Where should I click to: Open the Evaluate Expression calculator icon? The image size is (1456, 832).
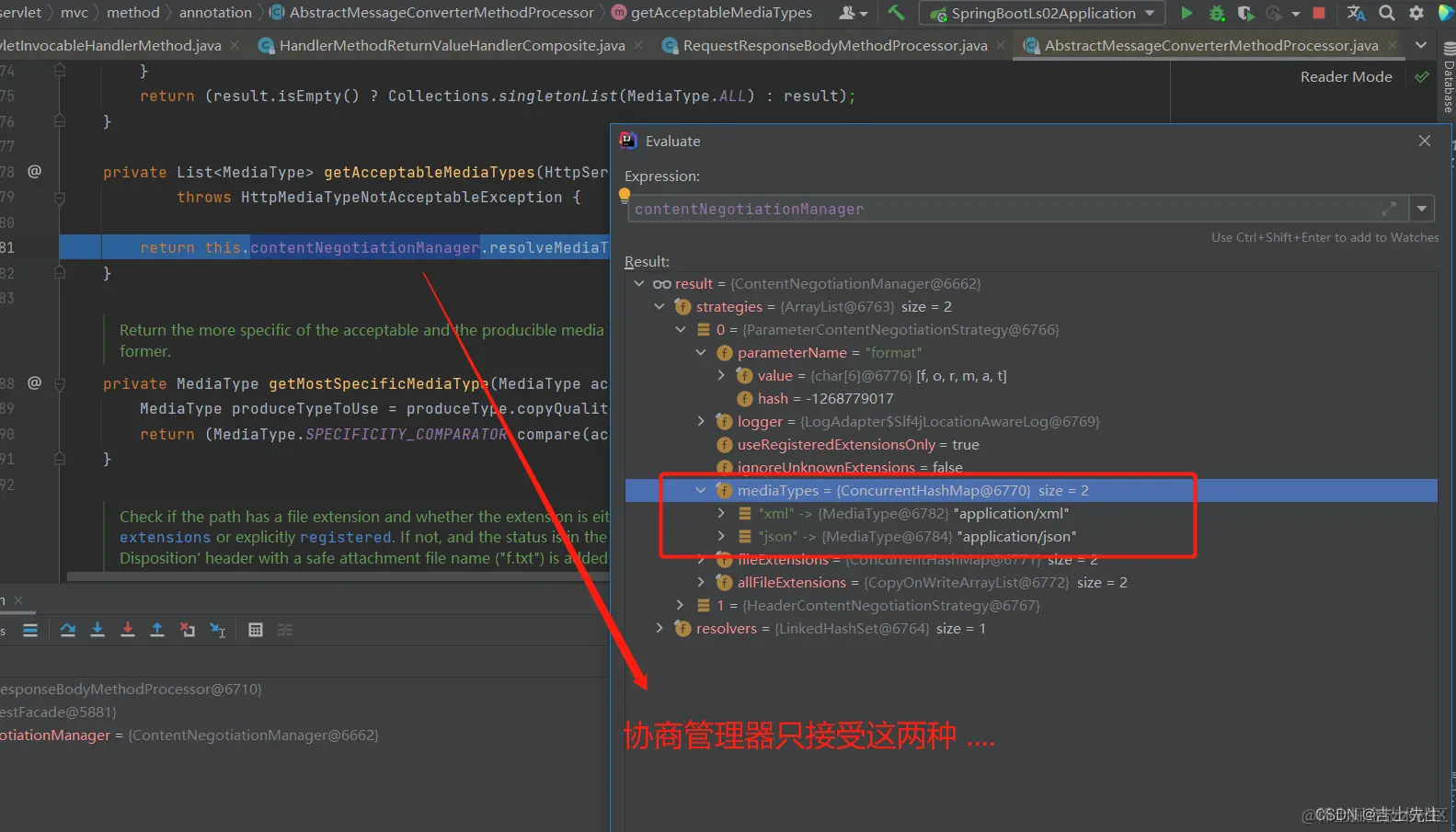[x=256, y=630]
